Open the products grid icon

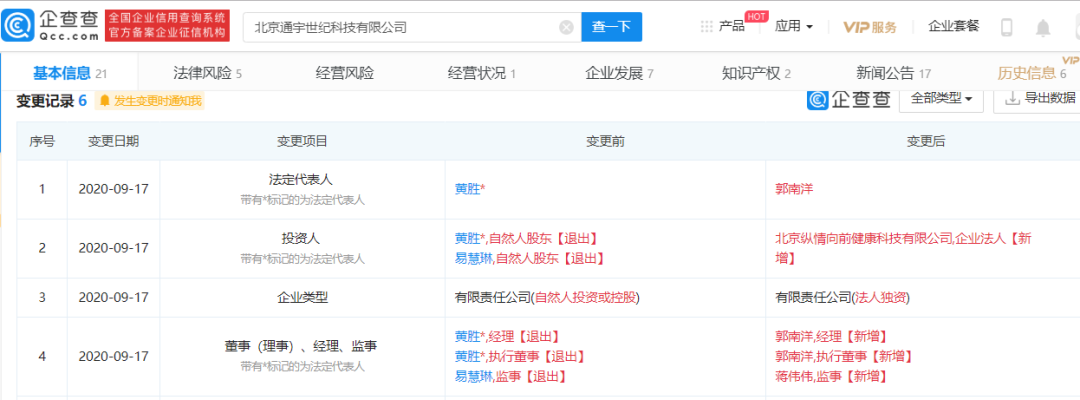click(706, 27)
